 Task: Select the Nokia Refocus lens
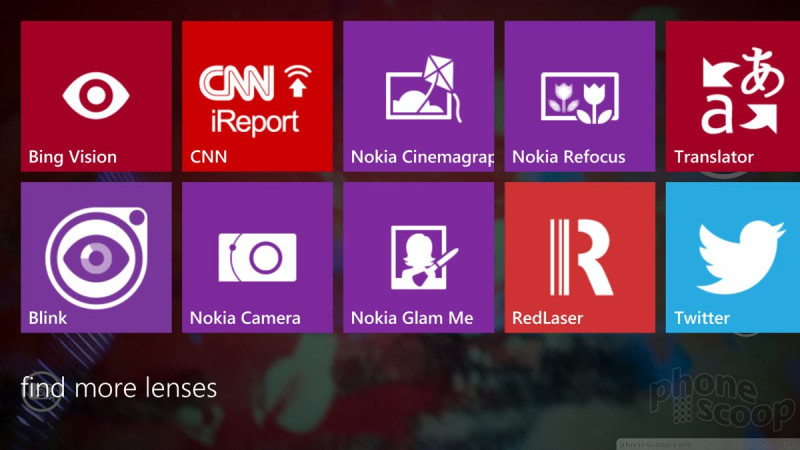pos(580,96)
